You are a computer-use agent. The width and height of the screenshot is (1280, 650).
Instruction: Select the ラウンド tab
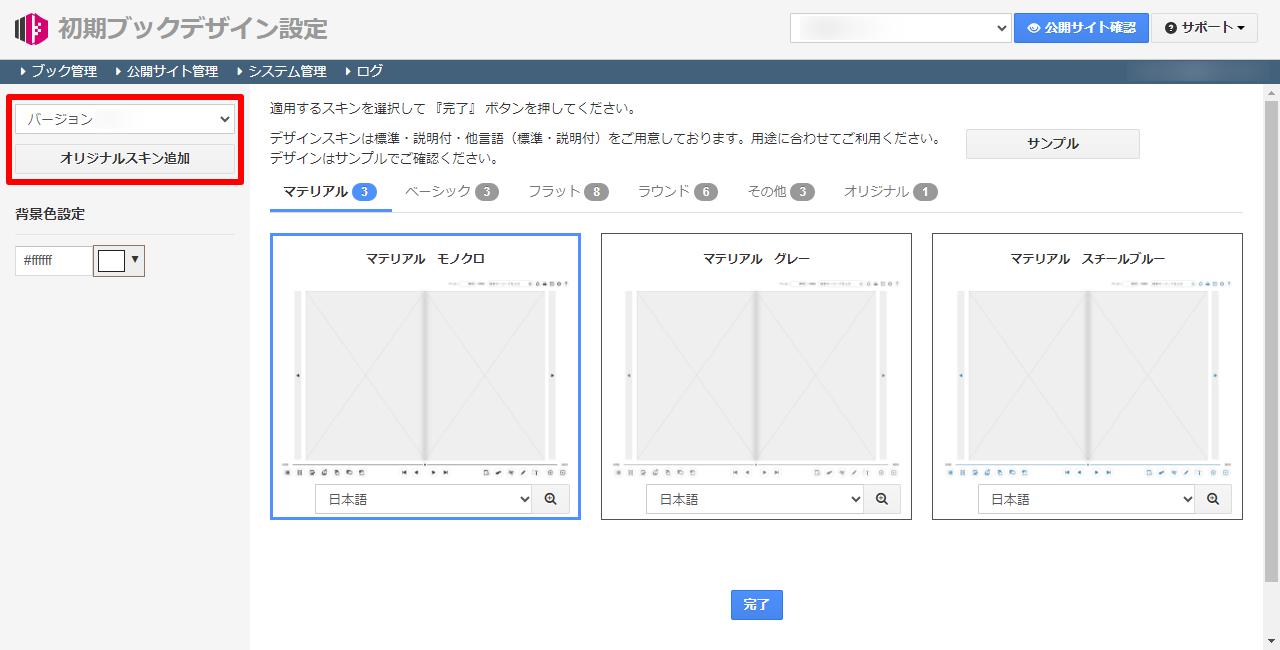point(677,192)
